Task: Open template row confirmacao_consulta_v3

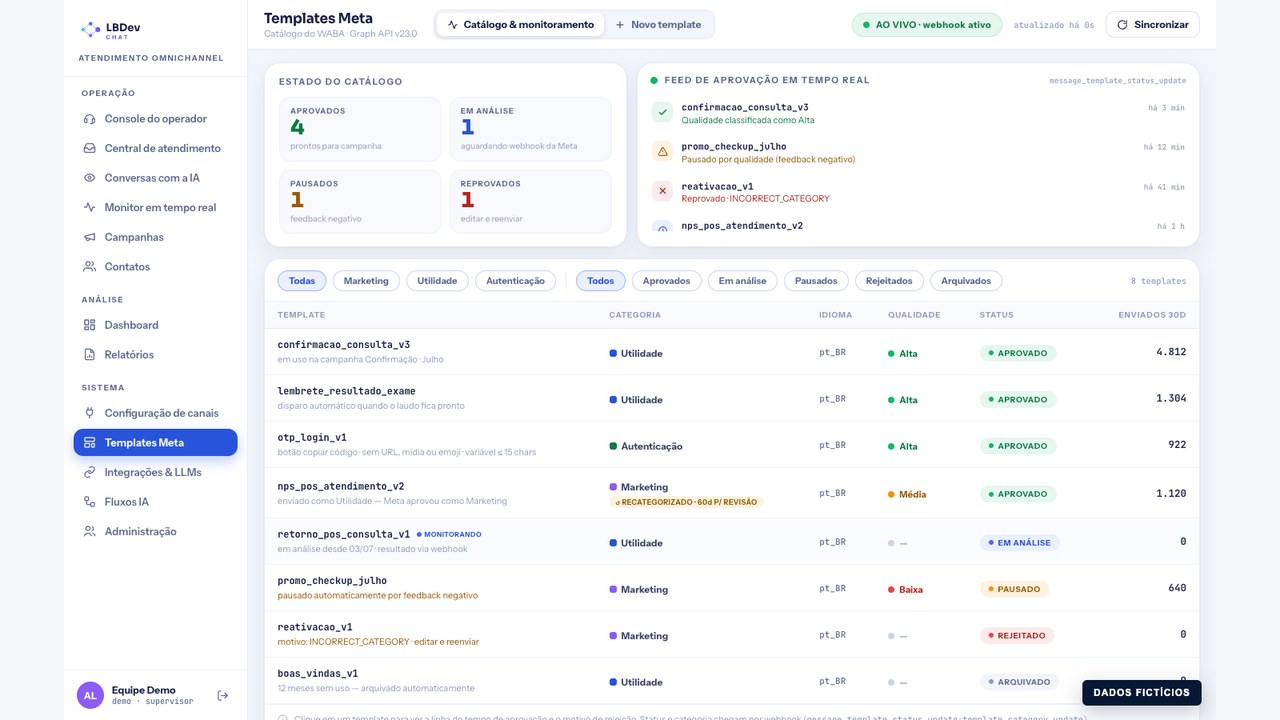Action: 732,352
